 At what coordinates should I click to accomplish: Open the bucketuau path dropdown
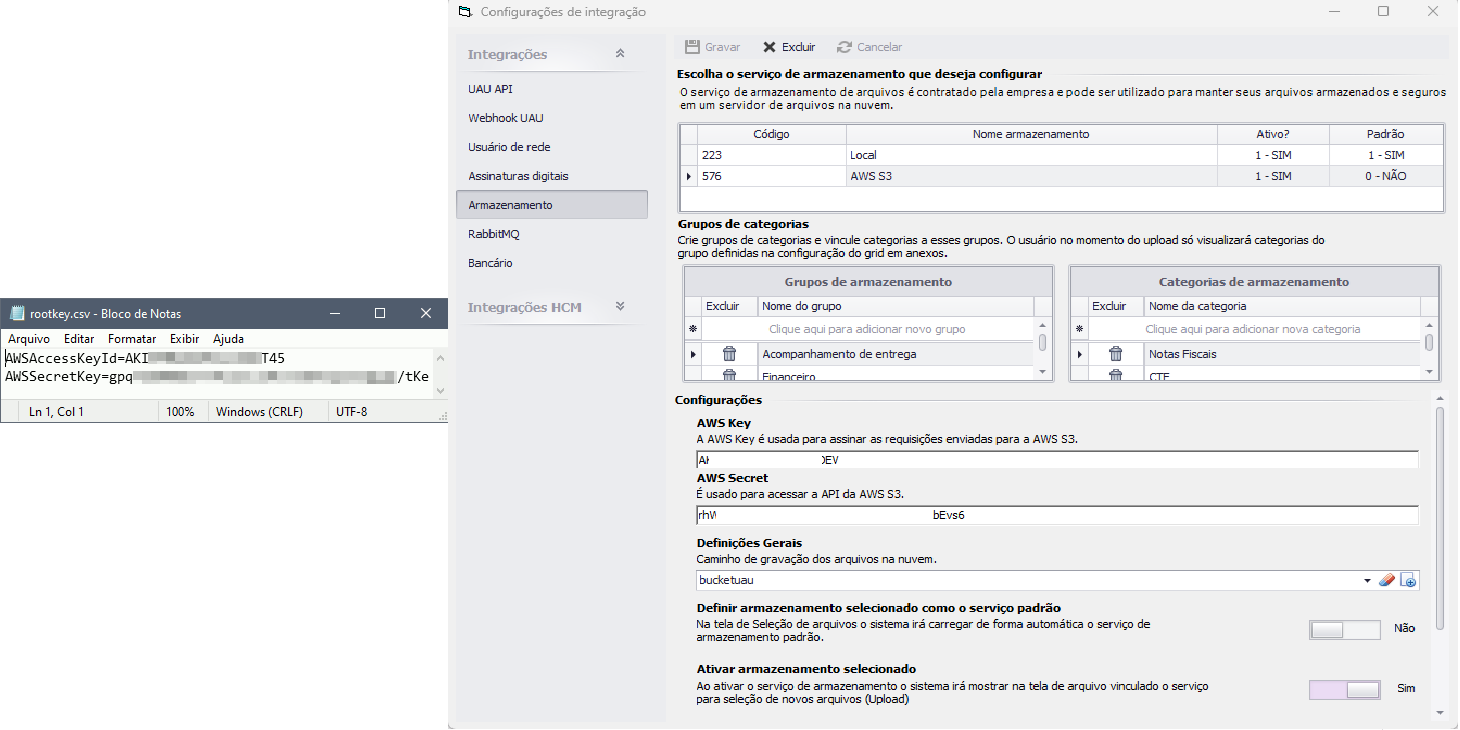click(1367, 581)
